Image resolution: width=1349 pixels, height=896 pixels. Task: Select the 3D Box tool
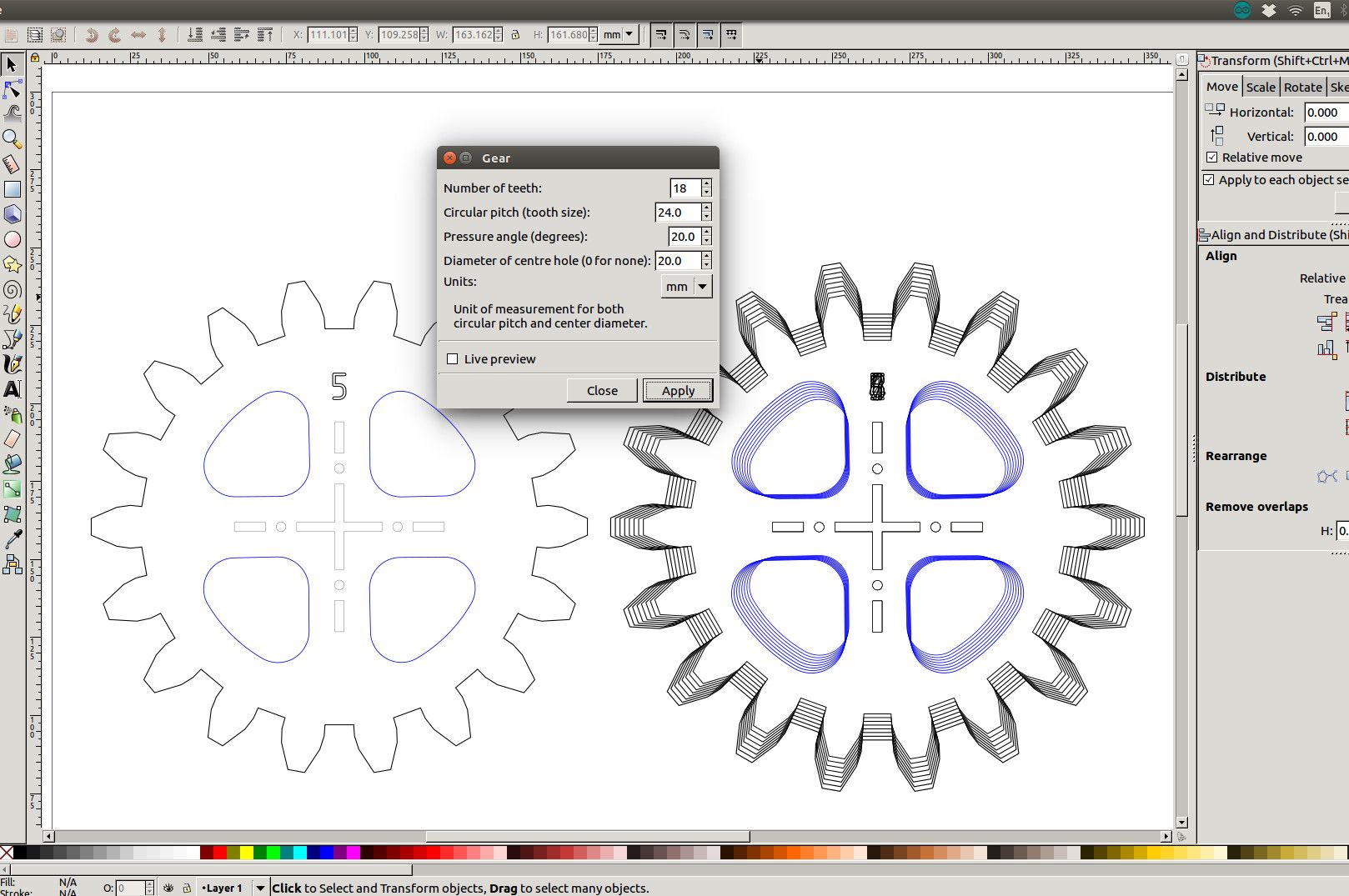12,214
